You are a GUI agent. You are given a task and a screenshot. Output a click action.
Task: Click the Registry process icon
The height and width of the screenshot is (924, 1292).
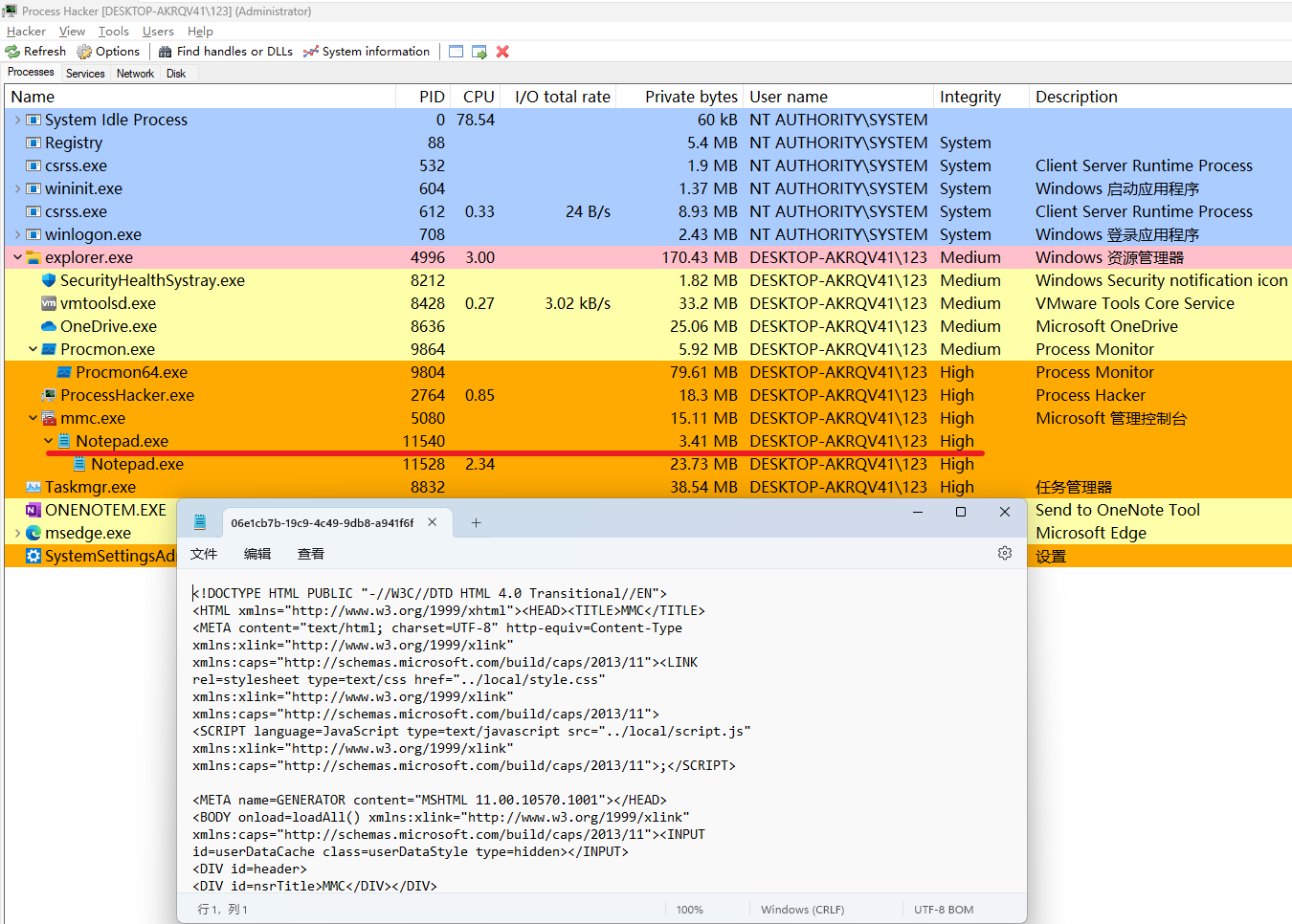pos(33,143)
